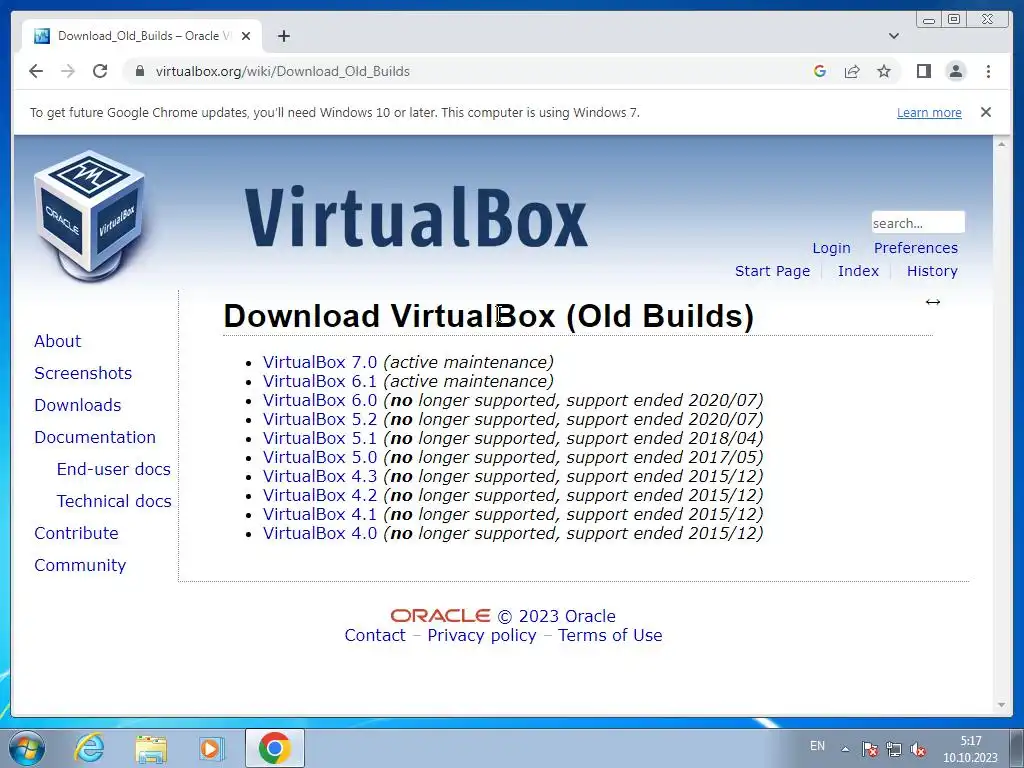
Task: Show hidden system tray icons
Action: [x=845, y=749]
